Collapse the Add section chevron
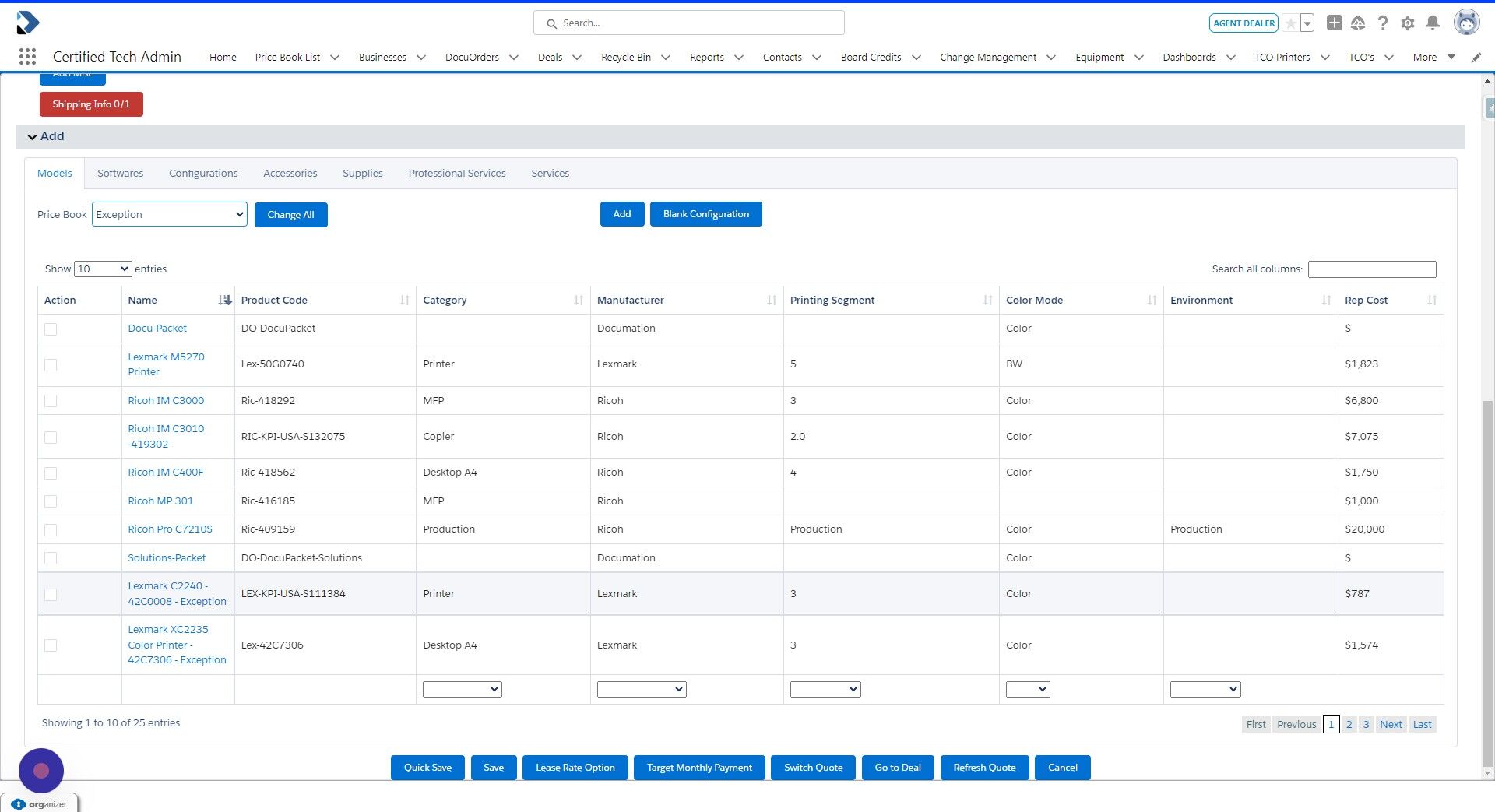 32,136
